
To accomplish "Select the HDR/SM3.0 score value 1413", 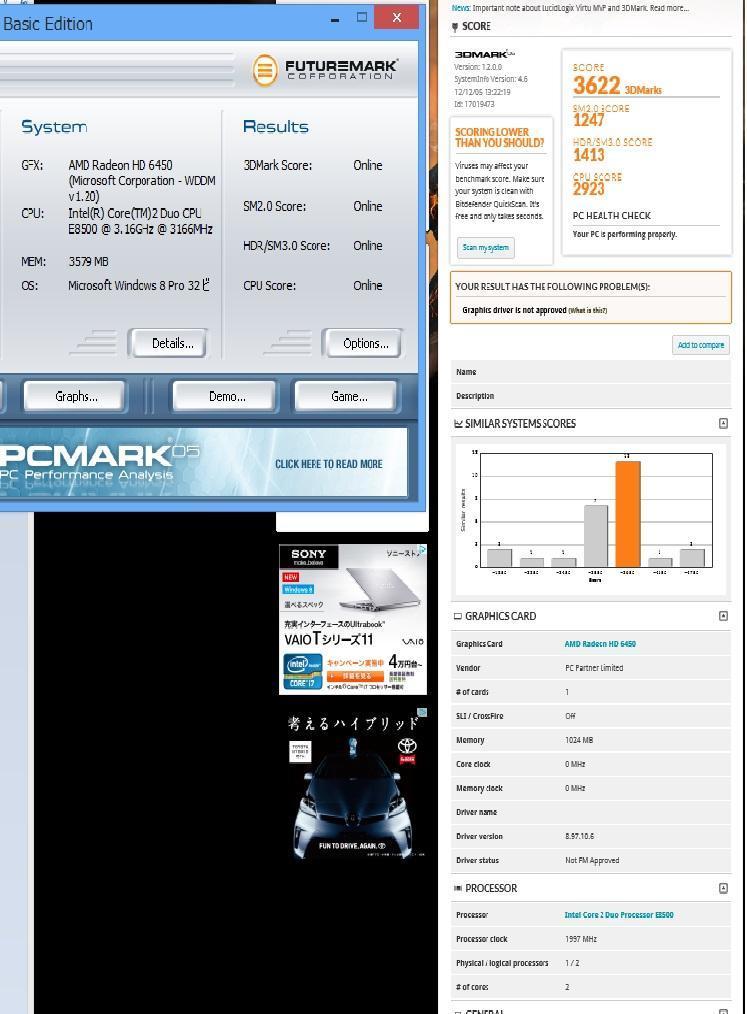I will [589, 155].
